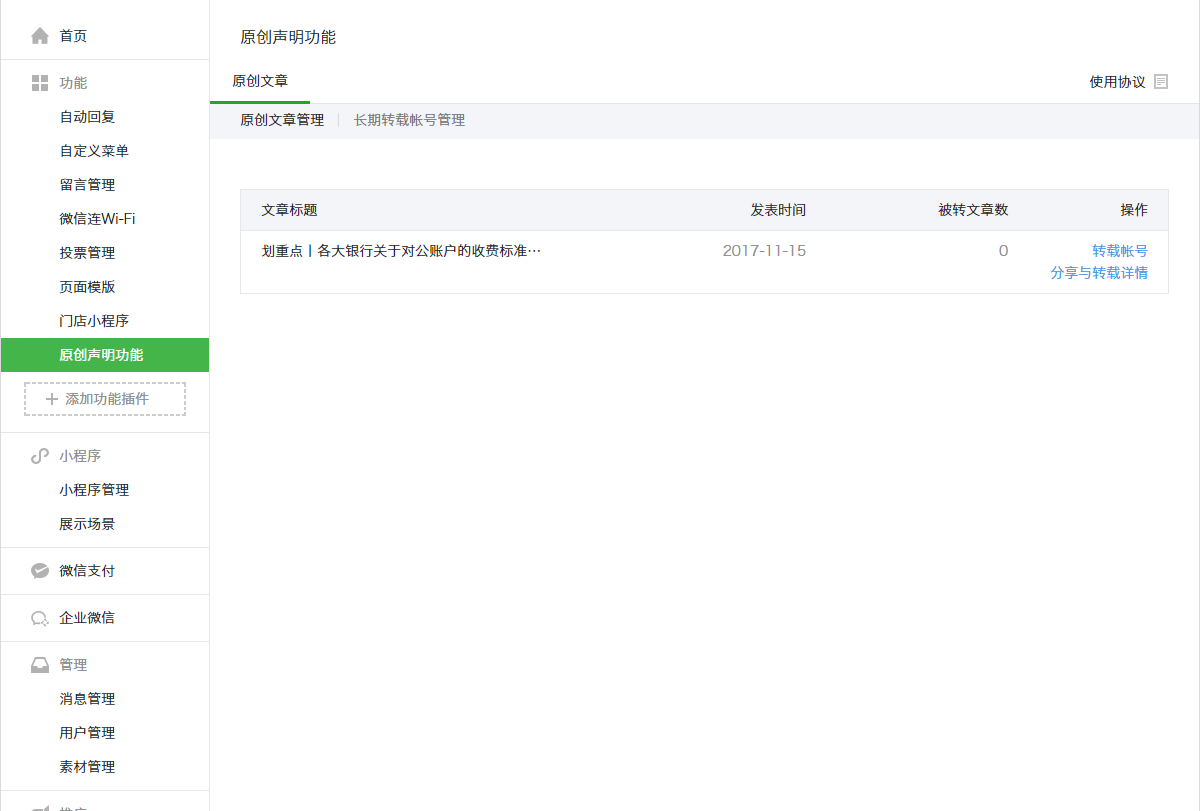
Task: Click the mini program icon beside 小程序
Action: 40,456
